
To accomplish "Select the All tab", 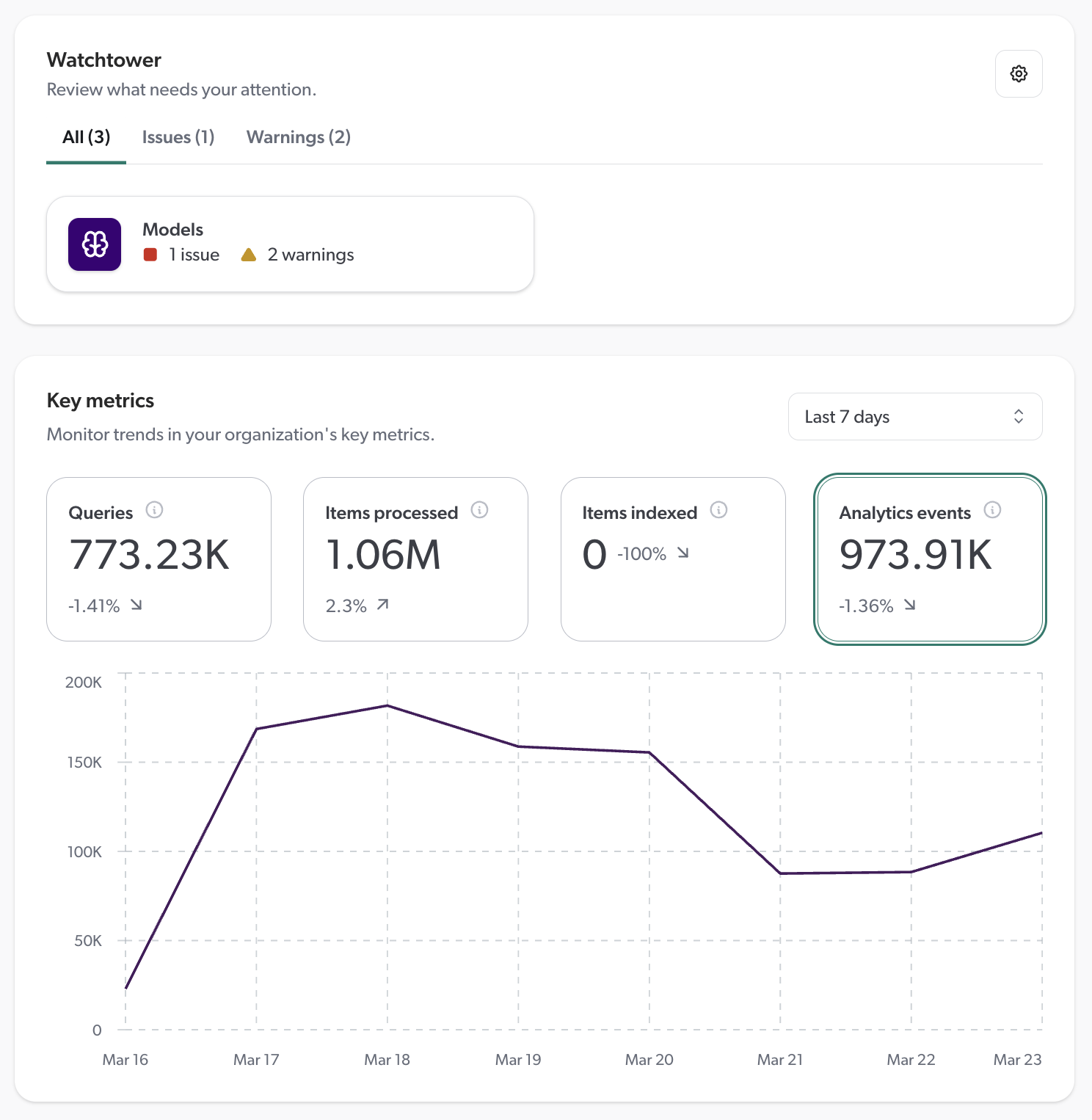I will [x=85, y=137].
